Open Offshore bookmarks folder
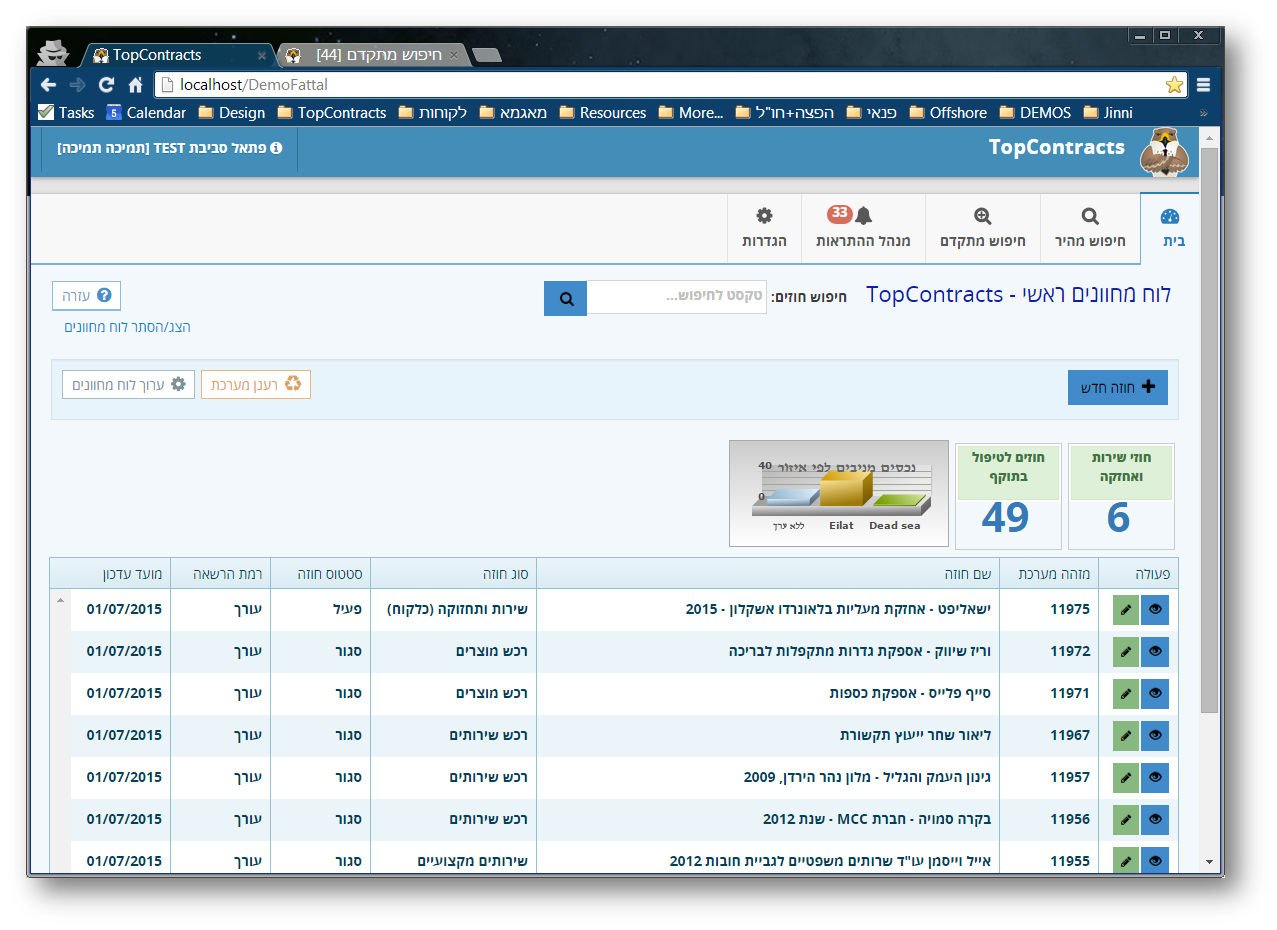The height and width of the screenshot is (930, 1277). coord(949,113)
